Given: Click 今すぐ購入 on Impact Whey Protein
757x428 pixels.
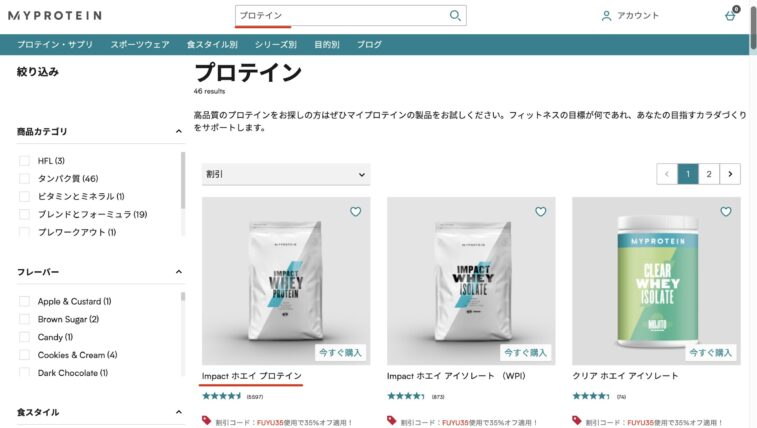Looking at the screenshot, I should (340, 353).
